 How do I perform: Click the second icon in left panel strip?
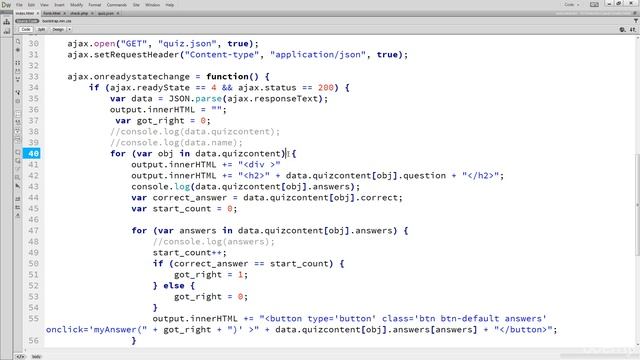pyautogui.click(x=7, y=31)
